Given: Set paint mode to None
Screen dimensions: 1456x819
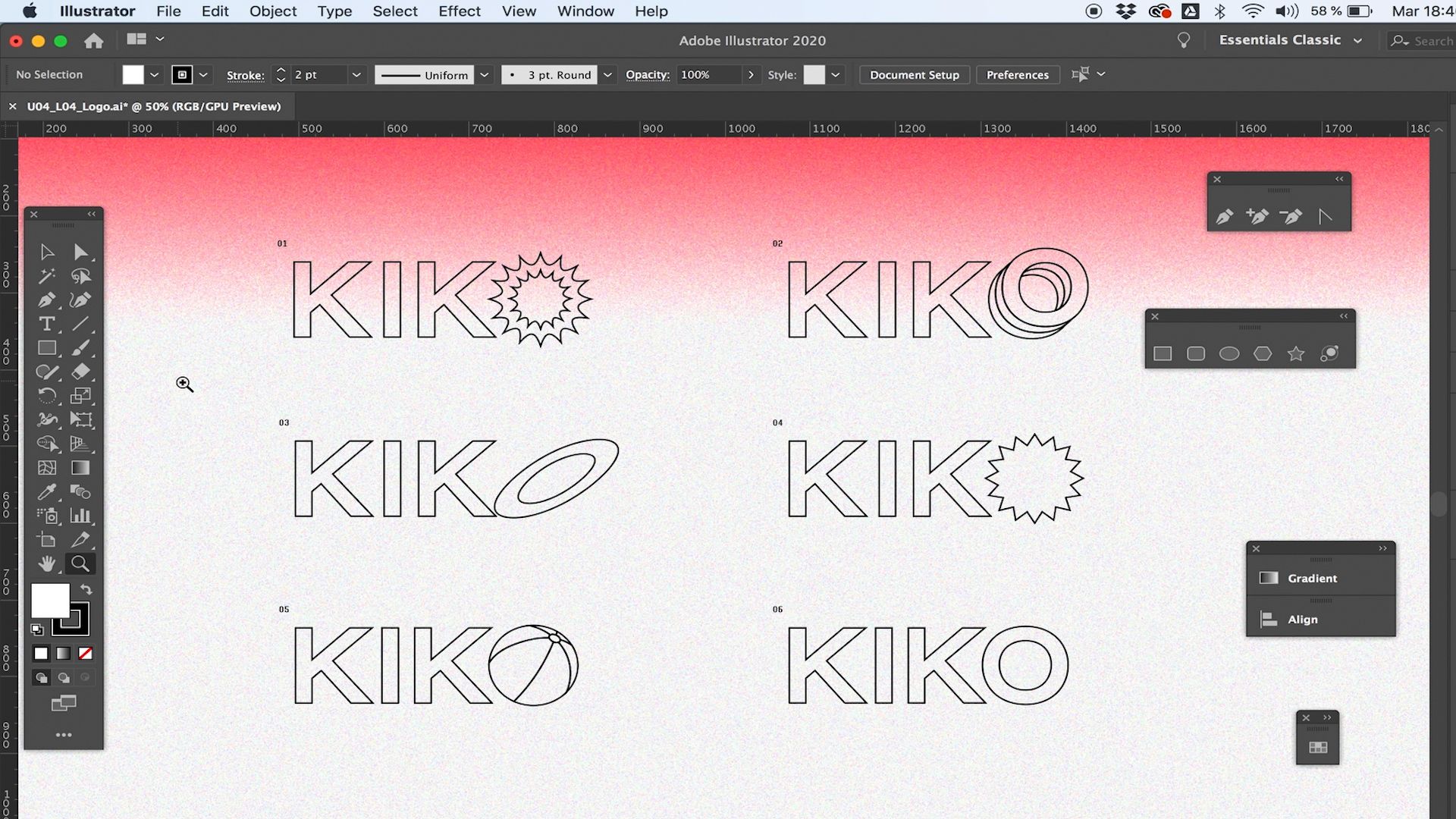Looking at the screenshot, I should tap(86, 653).
